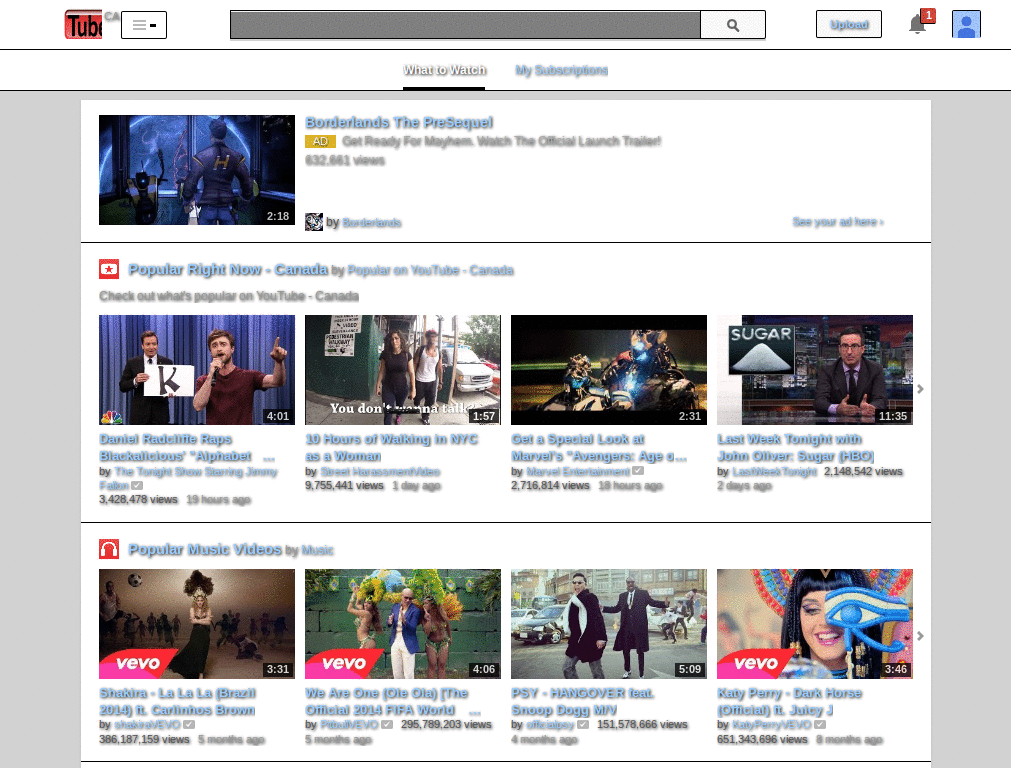Click the Popular Right Now star icon
The height and width of the screenshot is (768, 1024).
tap(109, 269)
